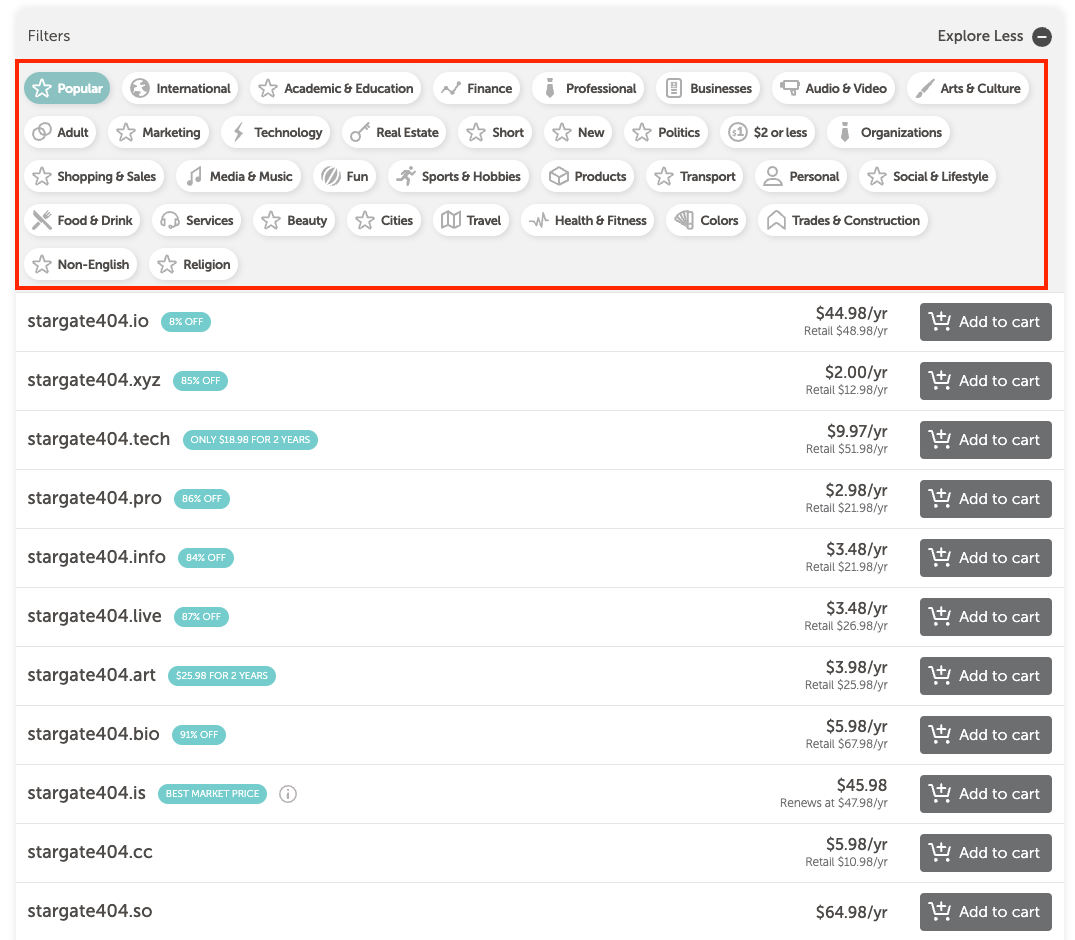Open the stargate404.tech domain name
Screen dimensions: 1075x940
coord(99,440)
